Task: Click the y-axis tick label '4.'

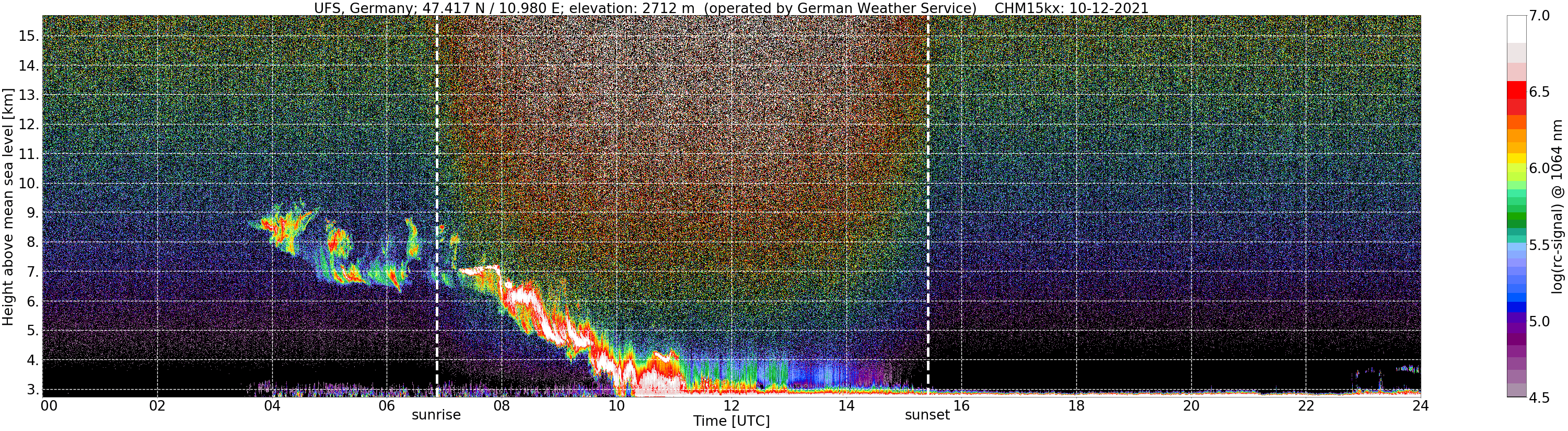Action: point(33,360)
